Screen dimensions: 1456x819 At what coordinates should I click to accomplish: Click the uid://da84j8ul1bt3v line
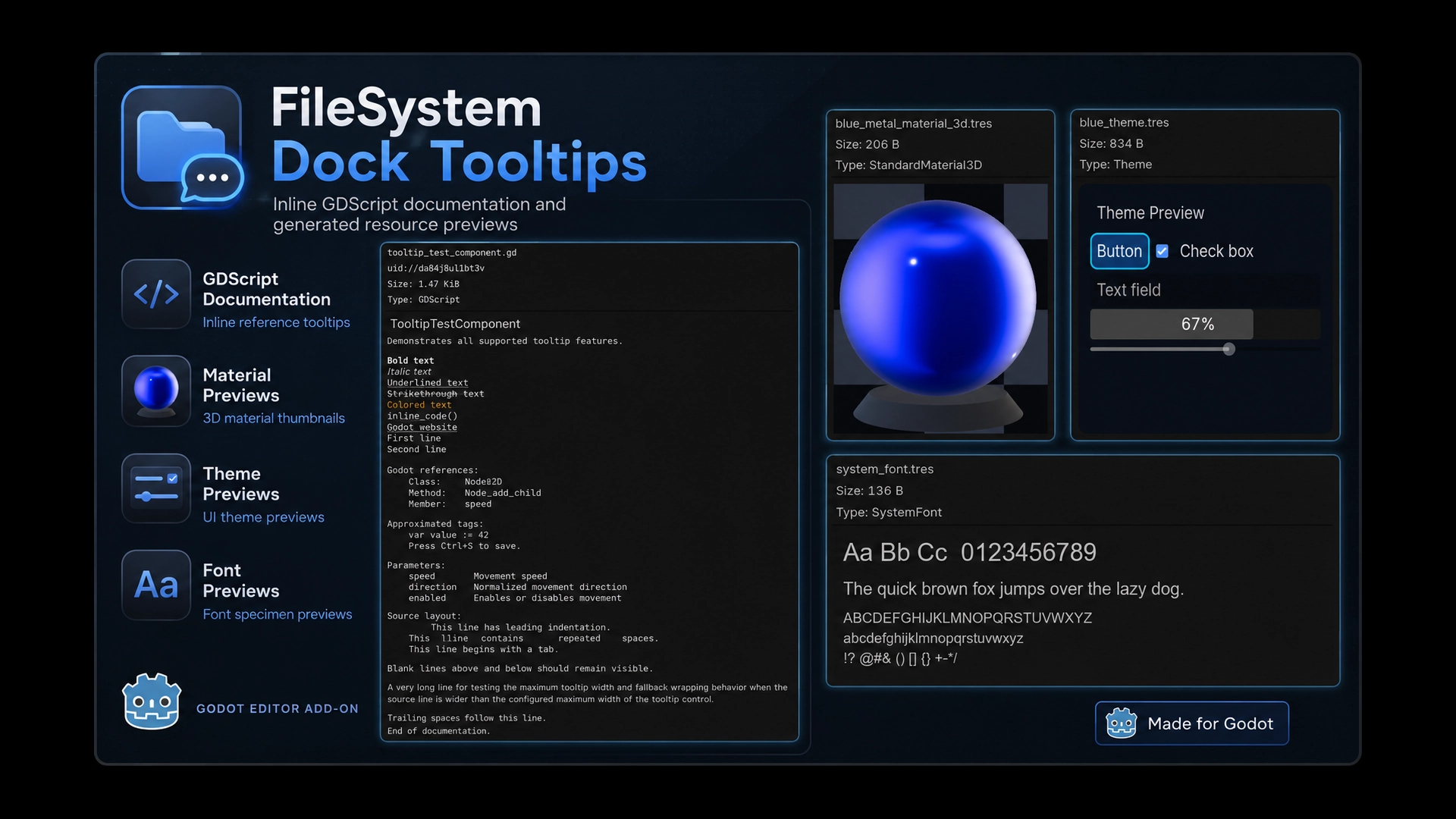tap(435, 268)
